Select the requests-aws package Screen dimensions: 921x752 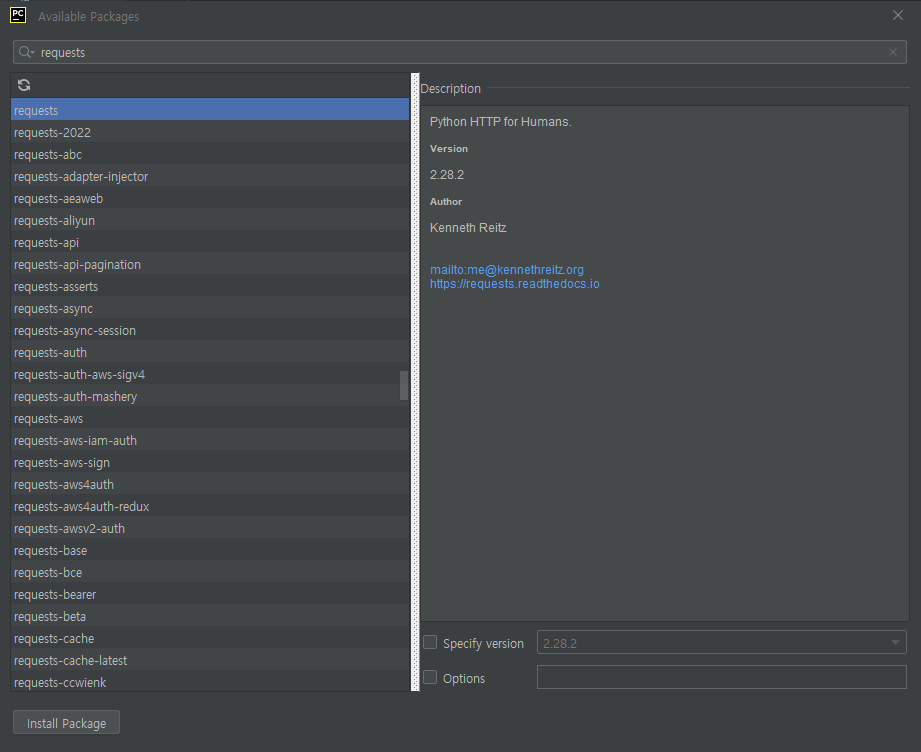pos(210,418)
